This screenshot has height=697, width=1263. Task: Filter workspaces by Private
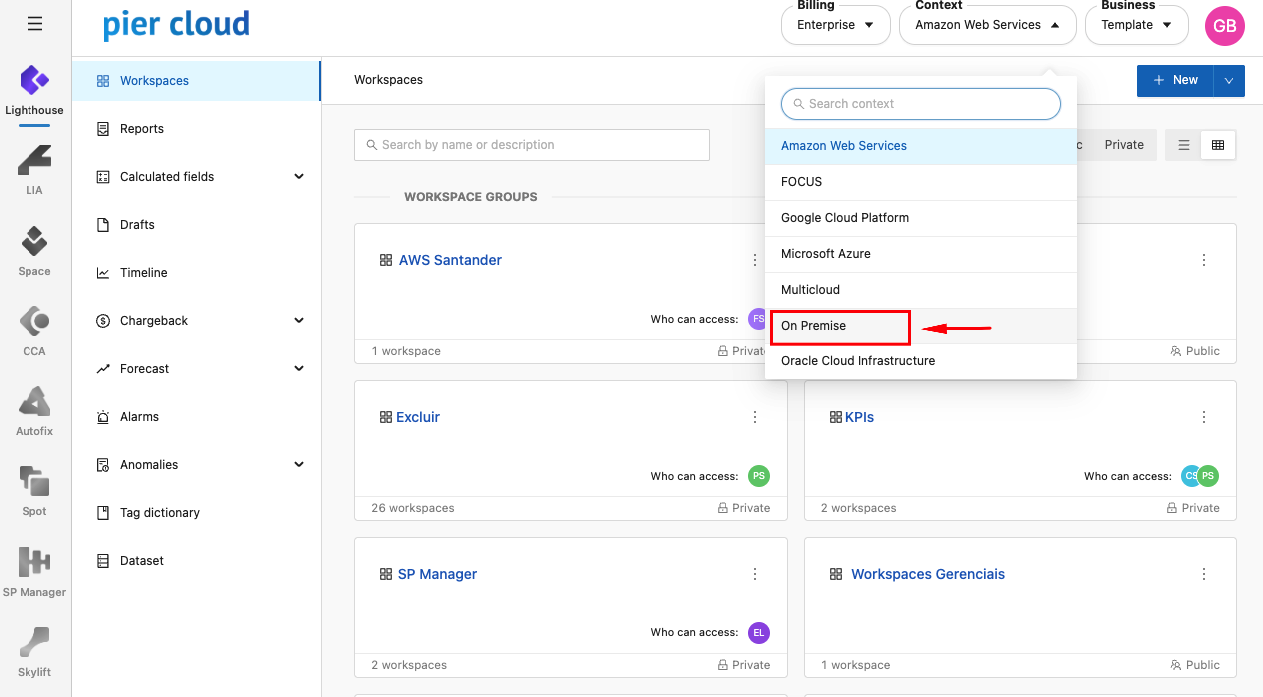pos(1124,145)
